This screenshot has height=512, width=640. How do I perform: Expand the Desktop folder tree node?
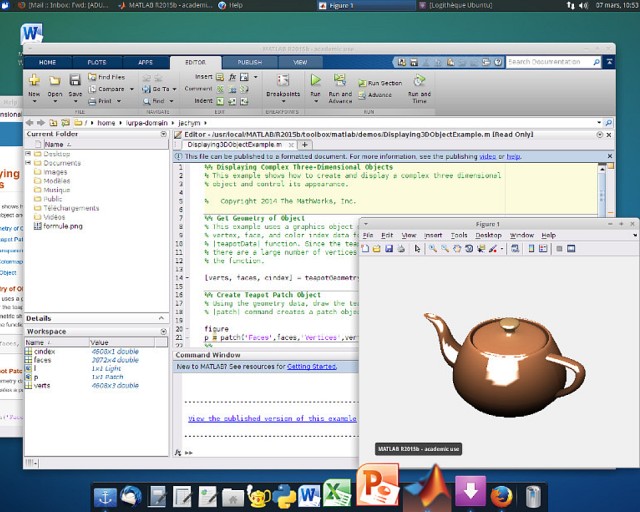click(28, 155)
